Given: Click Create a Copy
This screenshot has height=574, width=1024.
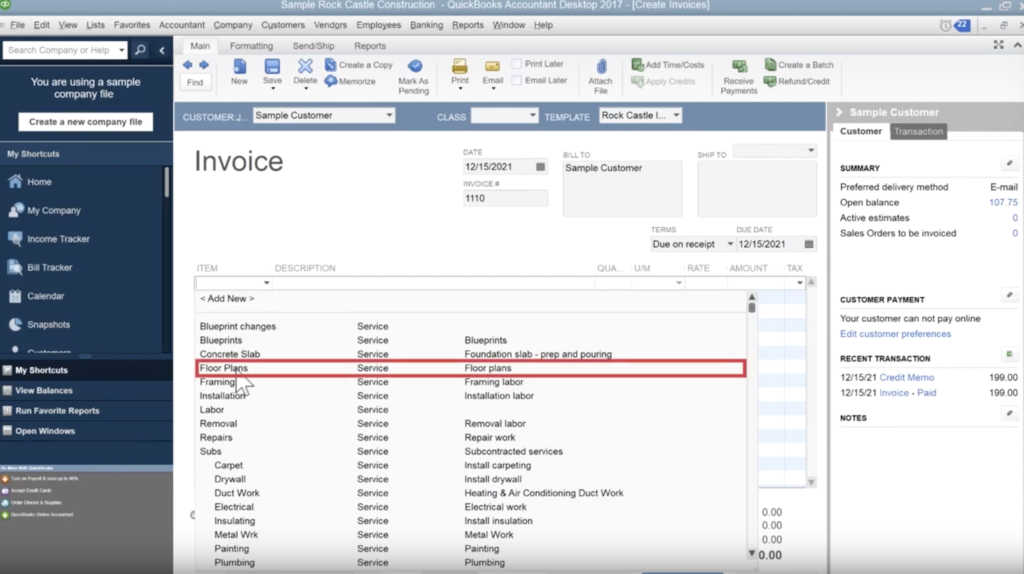Looking at the screenshot, I should (359, 65).
